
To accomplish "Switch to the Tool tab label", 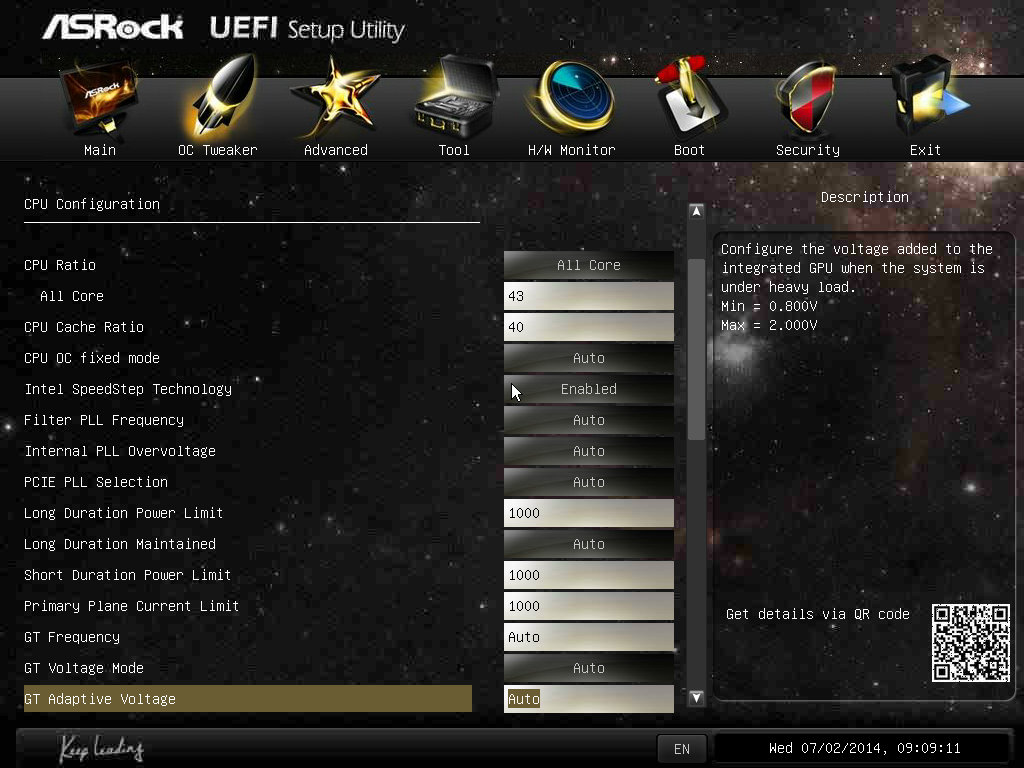I will (454, 150).
